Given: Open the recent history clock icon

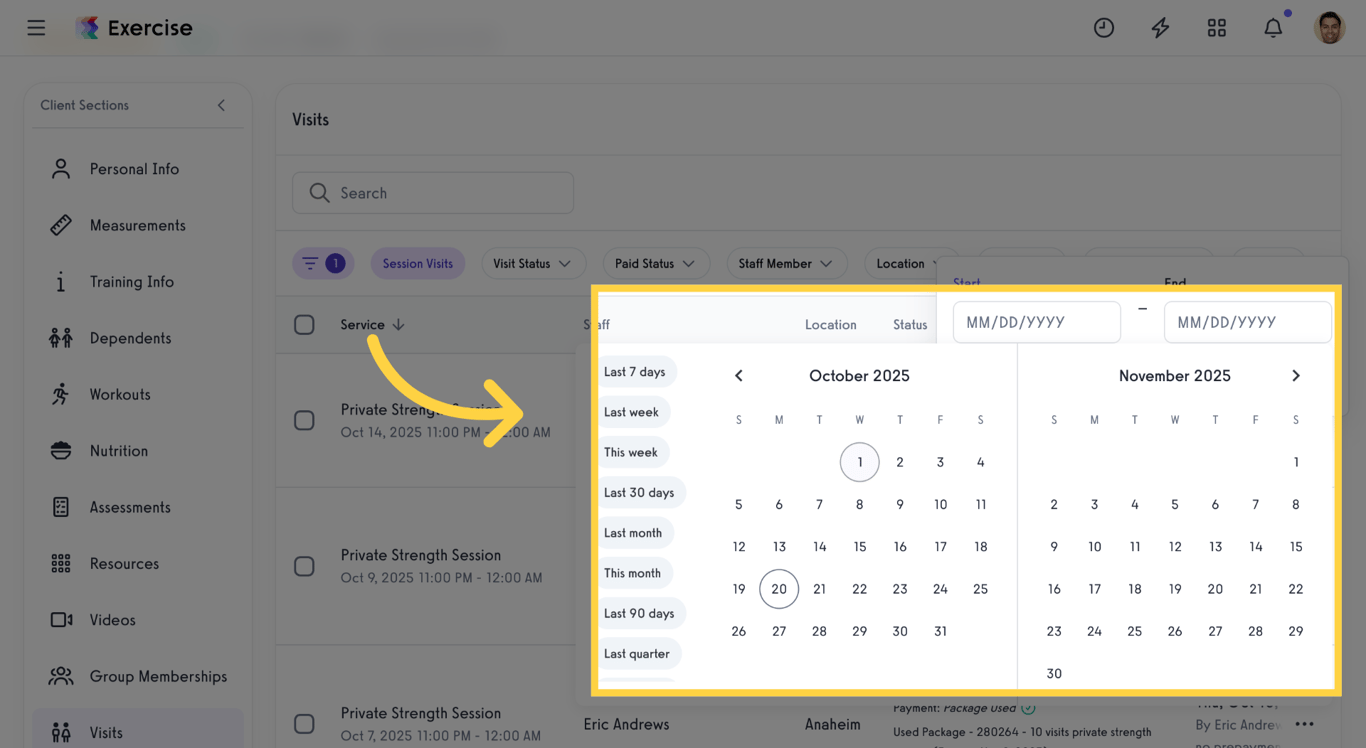Looking at the screenshot, I should [1104, 27].
